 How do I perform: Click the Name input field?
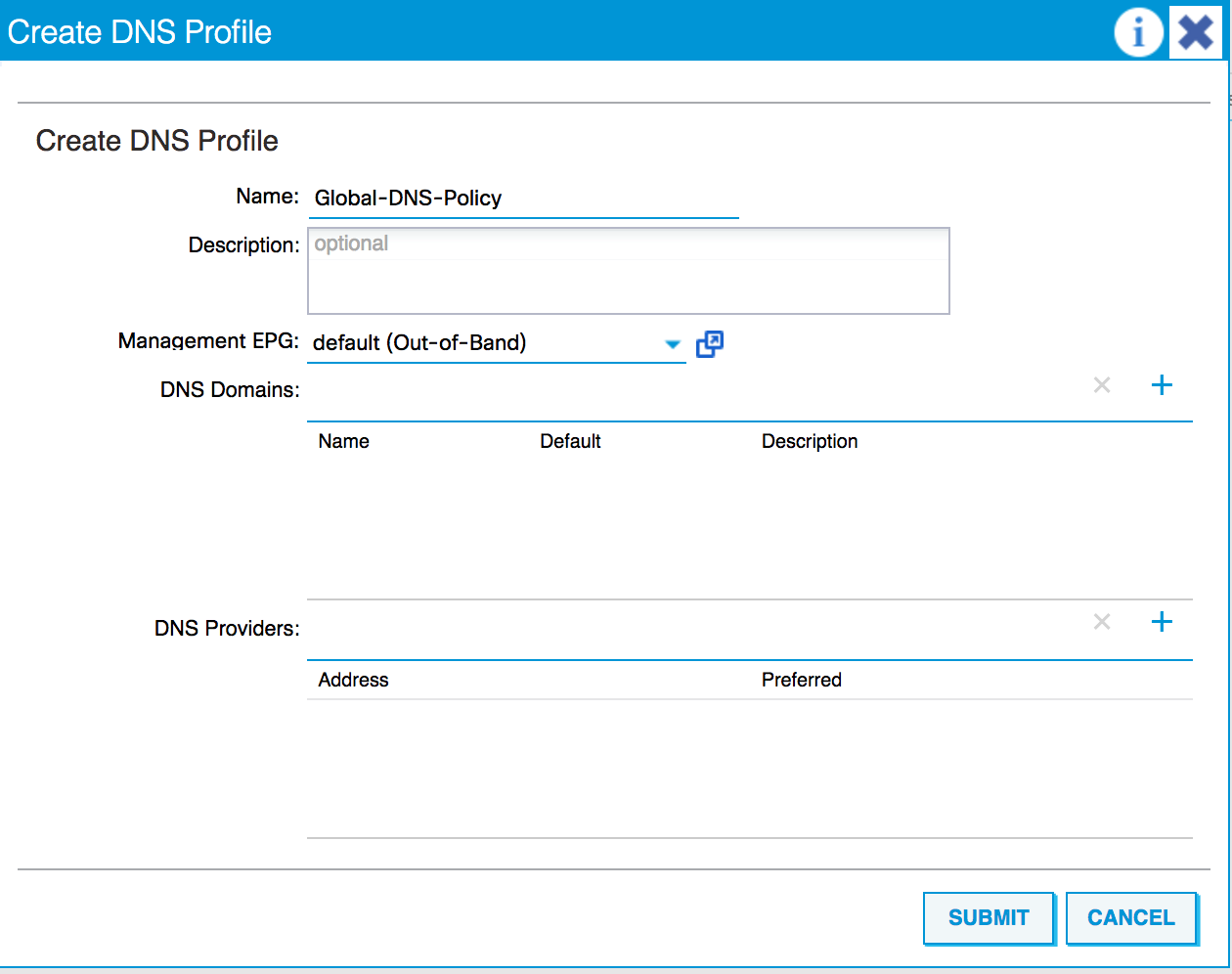pos(523,199)
